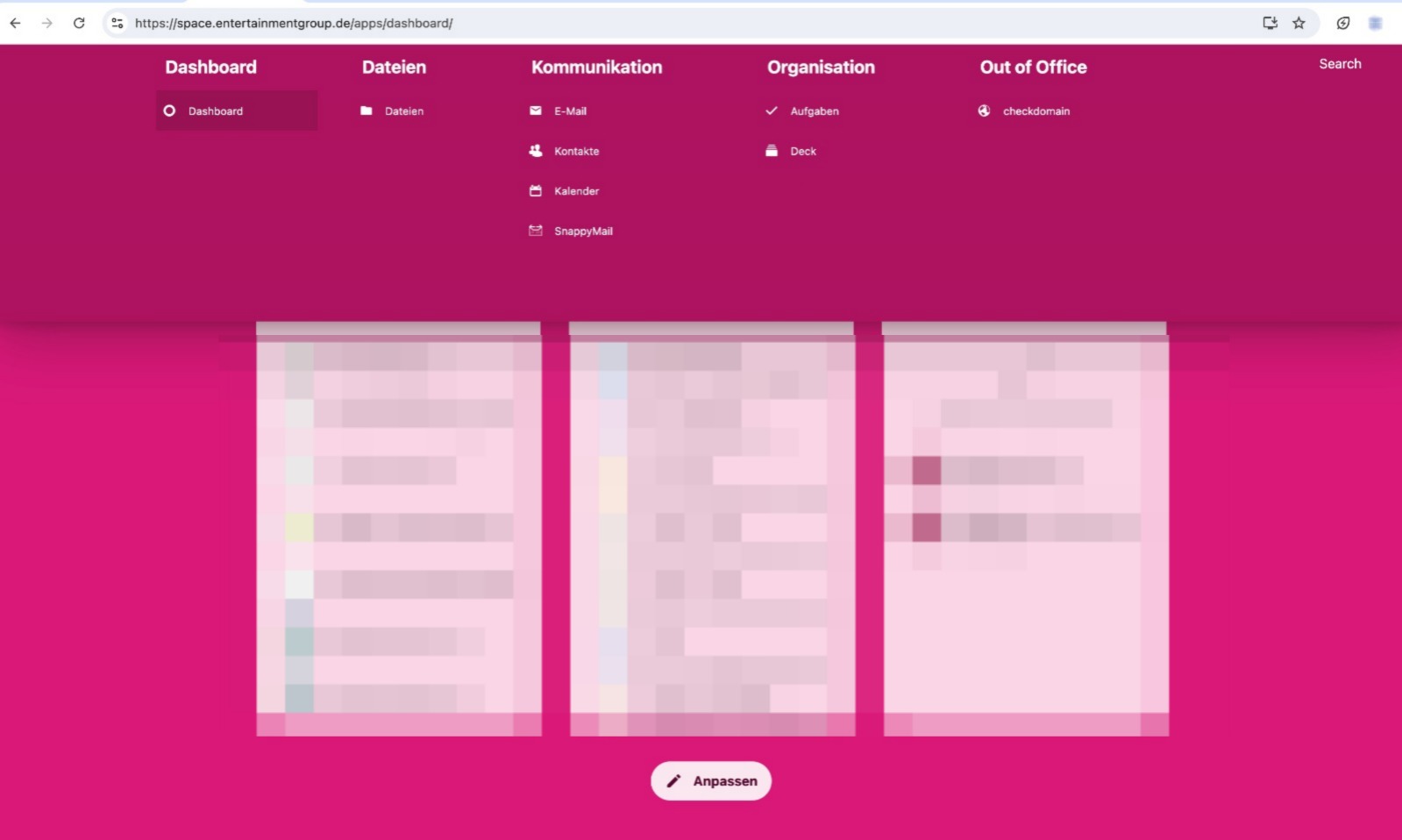Viewport: 1402px width, 840px height.
Task: Open the SnappyMail envelope icon
Action: point(536,231)
